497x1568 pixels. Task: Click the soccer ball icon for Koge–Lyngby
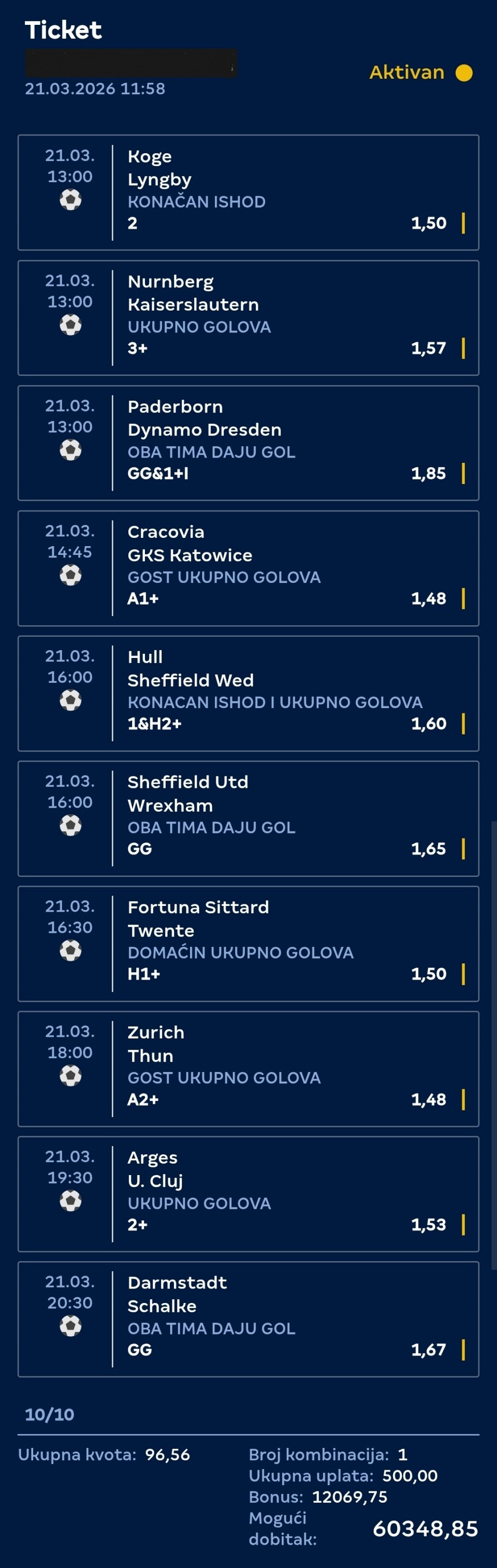click(x=70, y=200)
